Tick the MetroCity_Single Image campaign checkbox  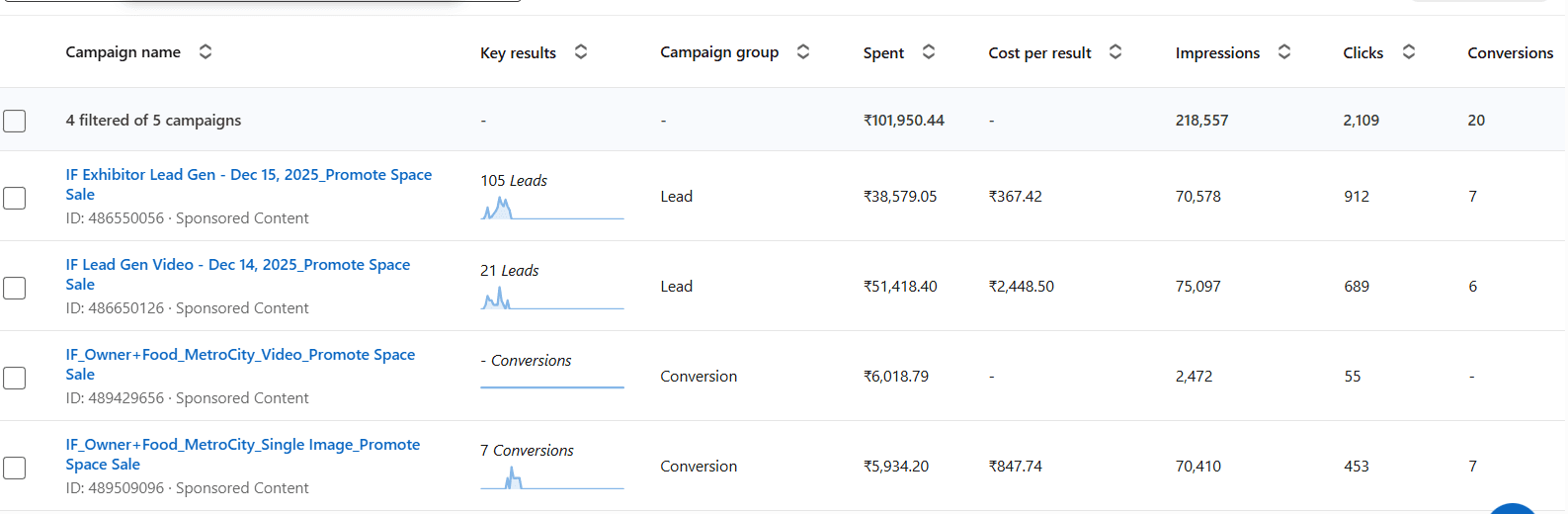15,468
